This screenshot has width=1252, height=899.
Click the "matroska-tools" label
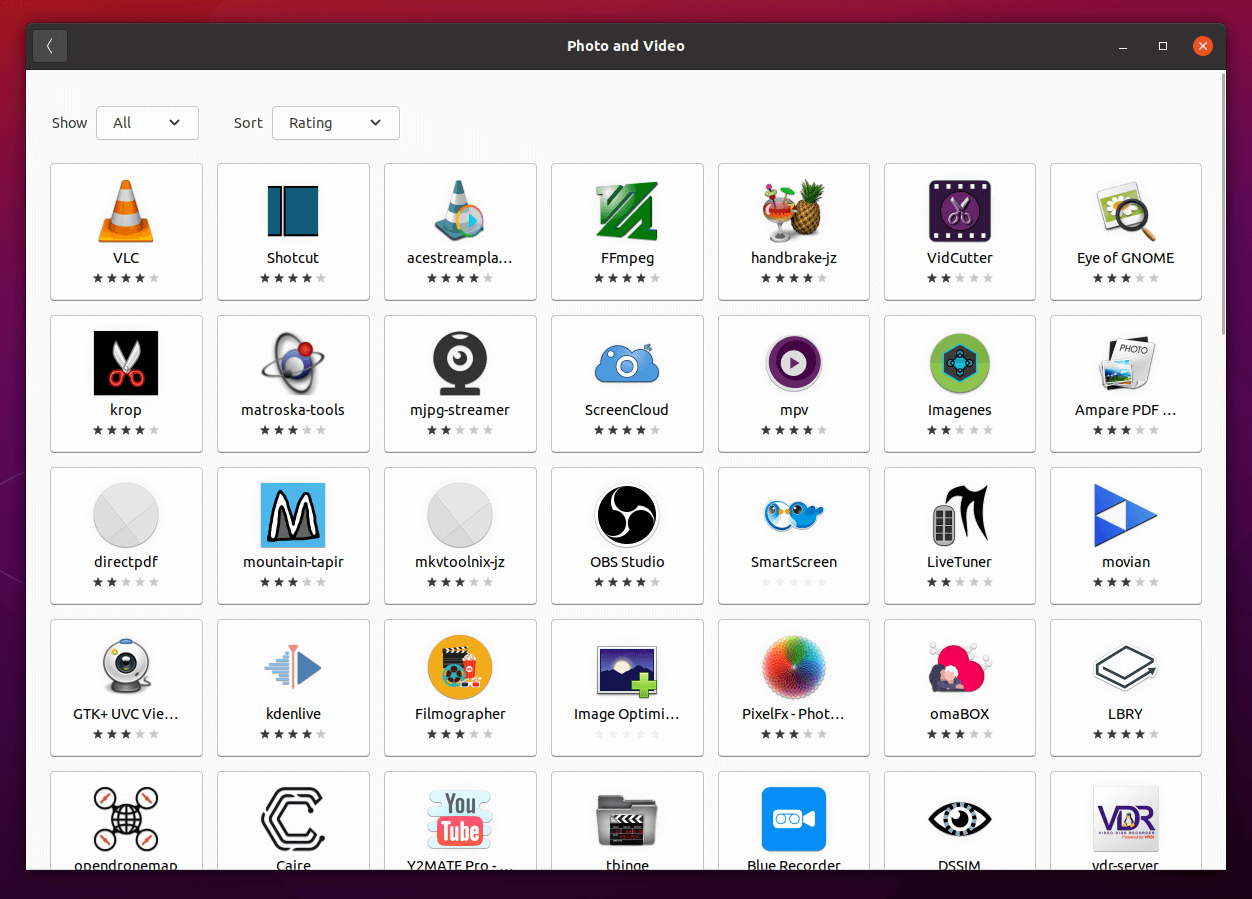click(x=293, y=410)
